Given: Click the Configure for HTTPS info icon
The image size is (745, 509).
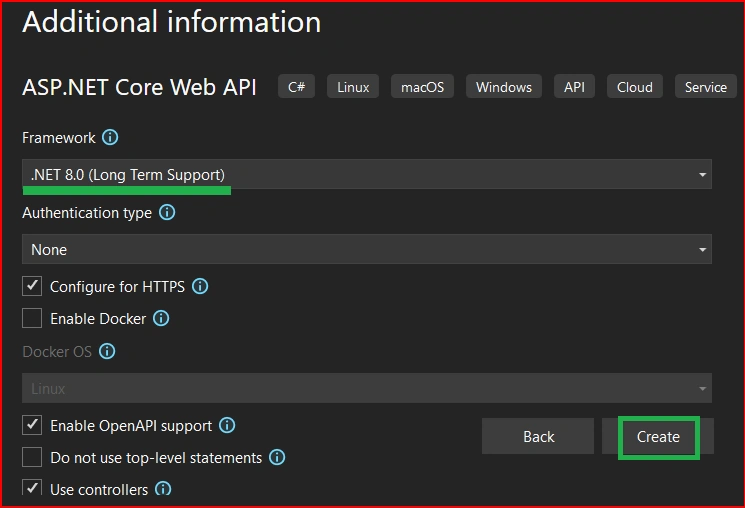Looking at the screenshot, I should point(200,287).
